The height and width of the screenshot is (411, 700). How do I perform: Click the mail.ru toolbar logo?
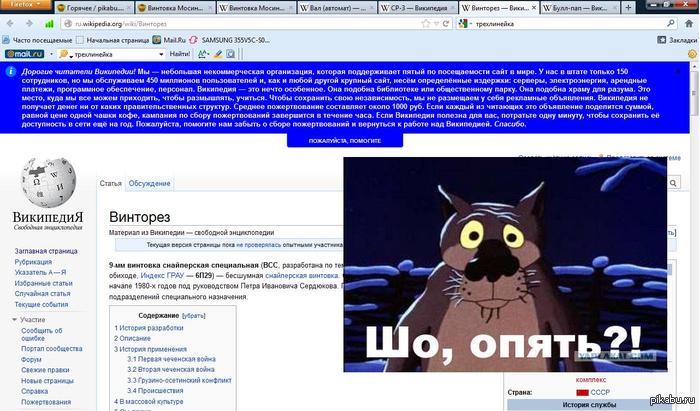point(25,54)
